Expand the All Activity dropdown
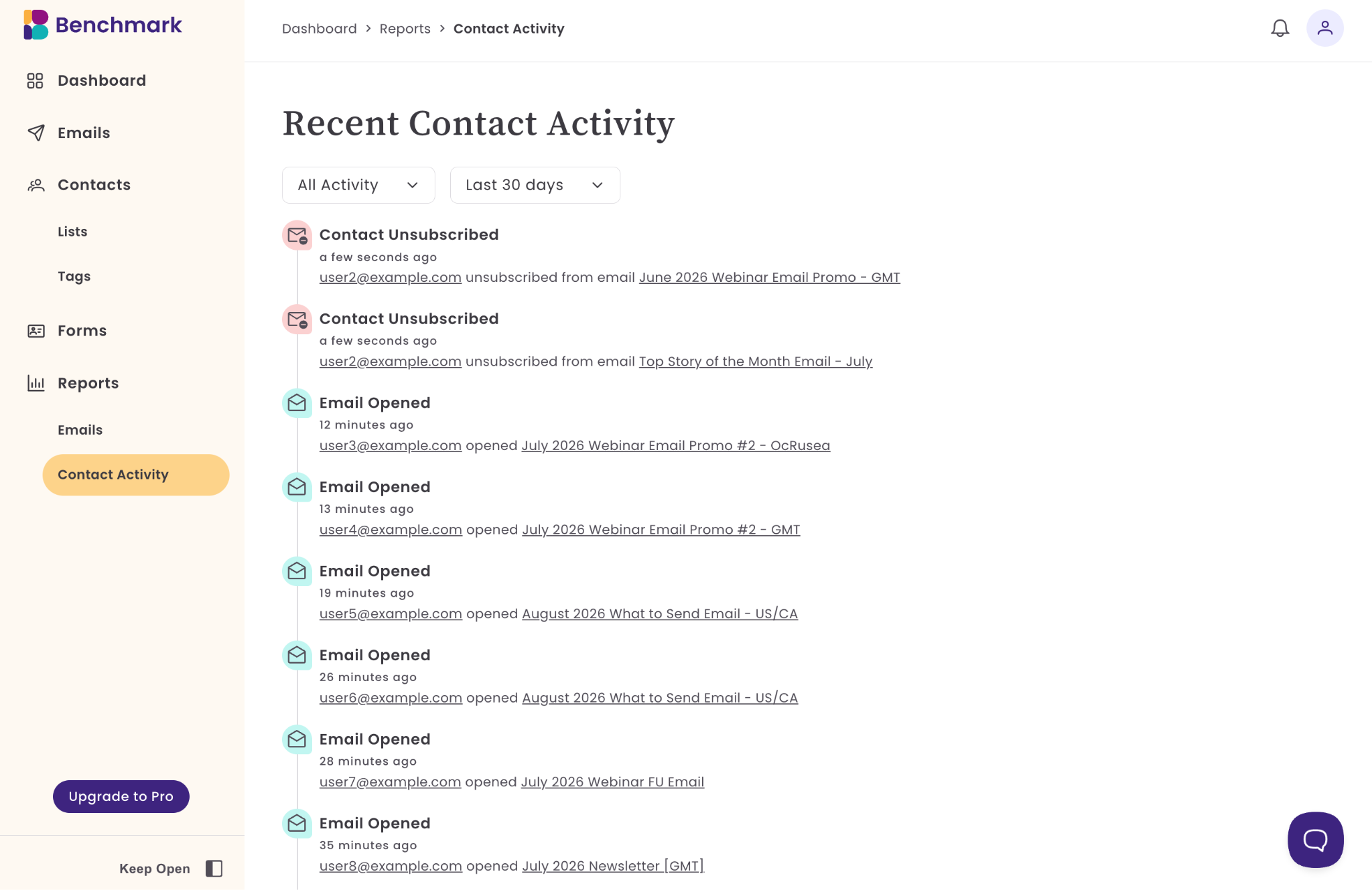 click(358, 185)
